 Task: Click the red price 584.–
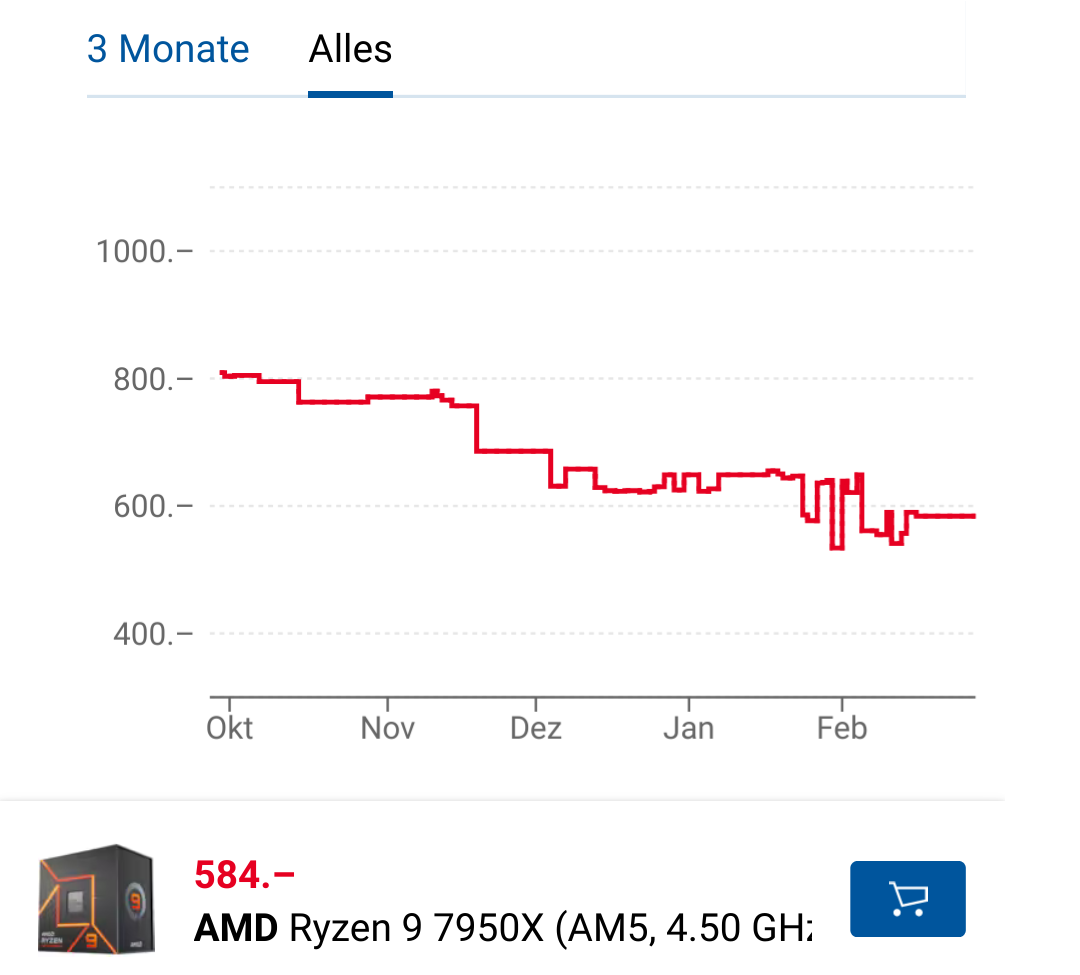point(243,873)
